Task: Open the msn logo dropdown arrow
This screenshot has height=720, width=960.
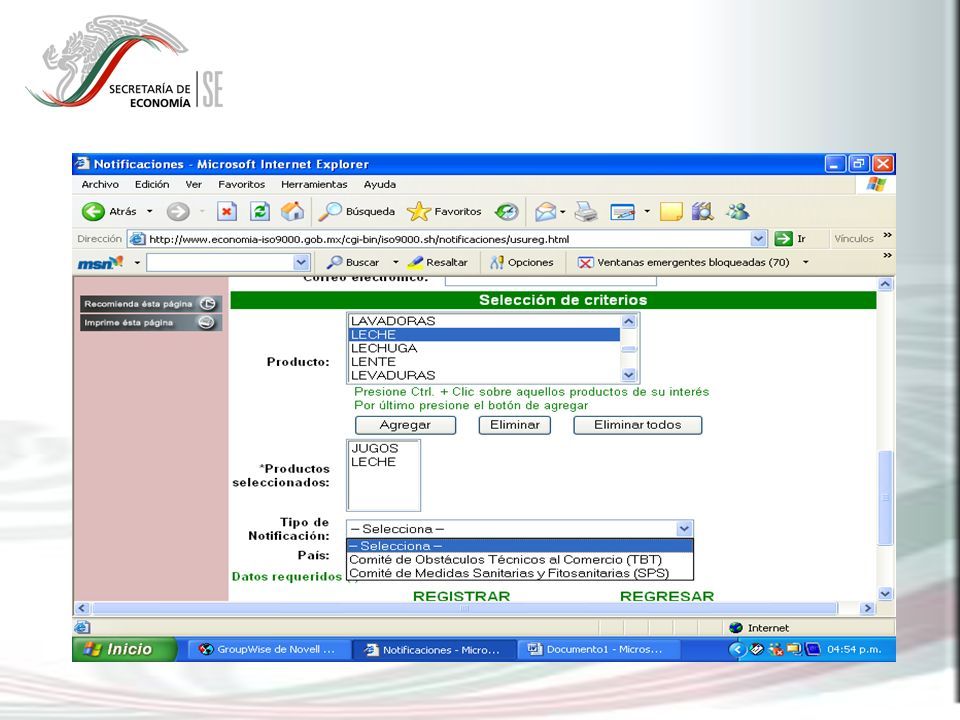Action: (137, 263)
